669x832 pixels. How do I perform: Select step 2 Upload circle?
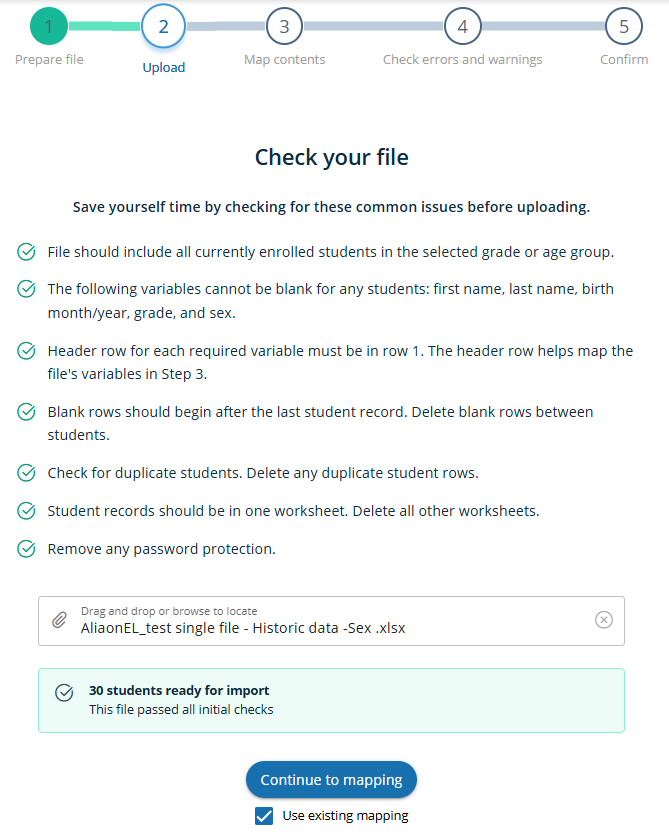(x=163, y=27)
